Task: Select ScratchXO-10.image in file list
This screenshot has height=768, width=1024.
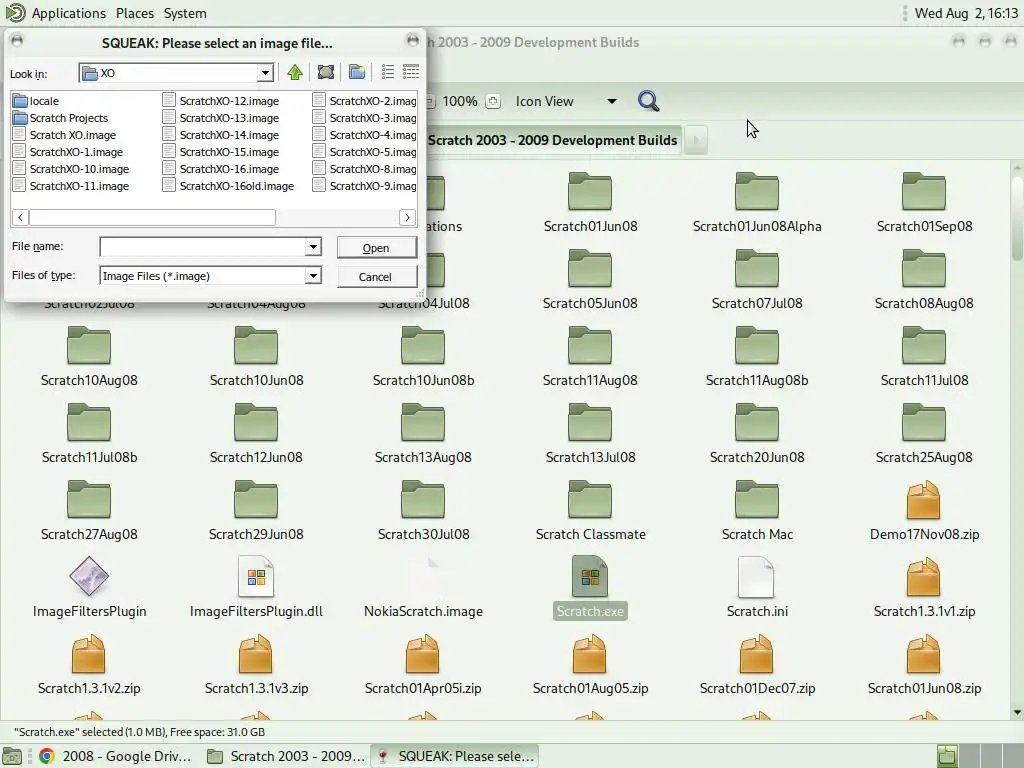Action: (72, 169)
